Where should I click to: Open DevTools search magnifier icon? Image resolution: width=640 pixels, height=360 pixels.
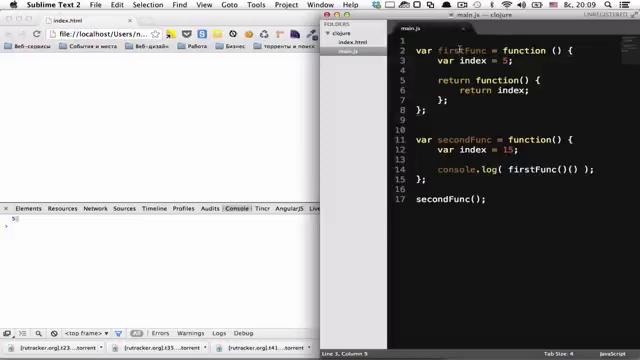click(38, 333)
